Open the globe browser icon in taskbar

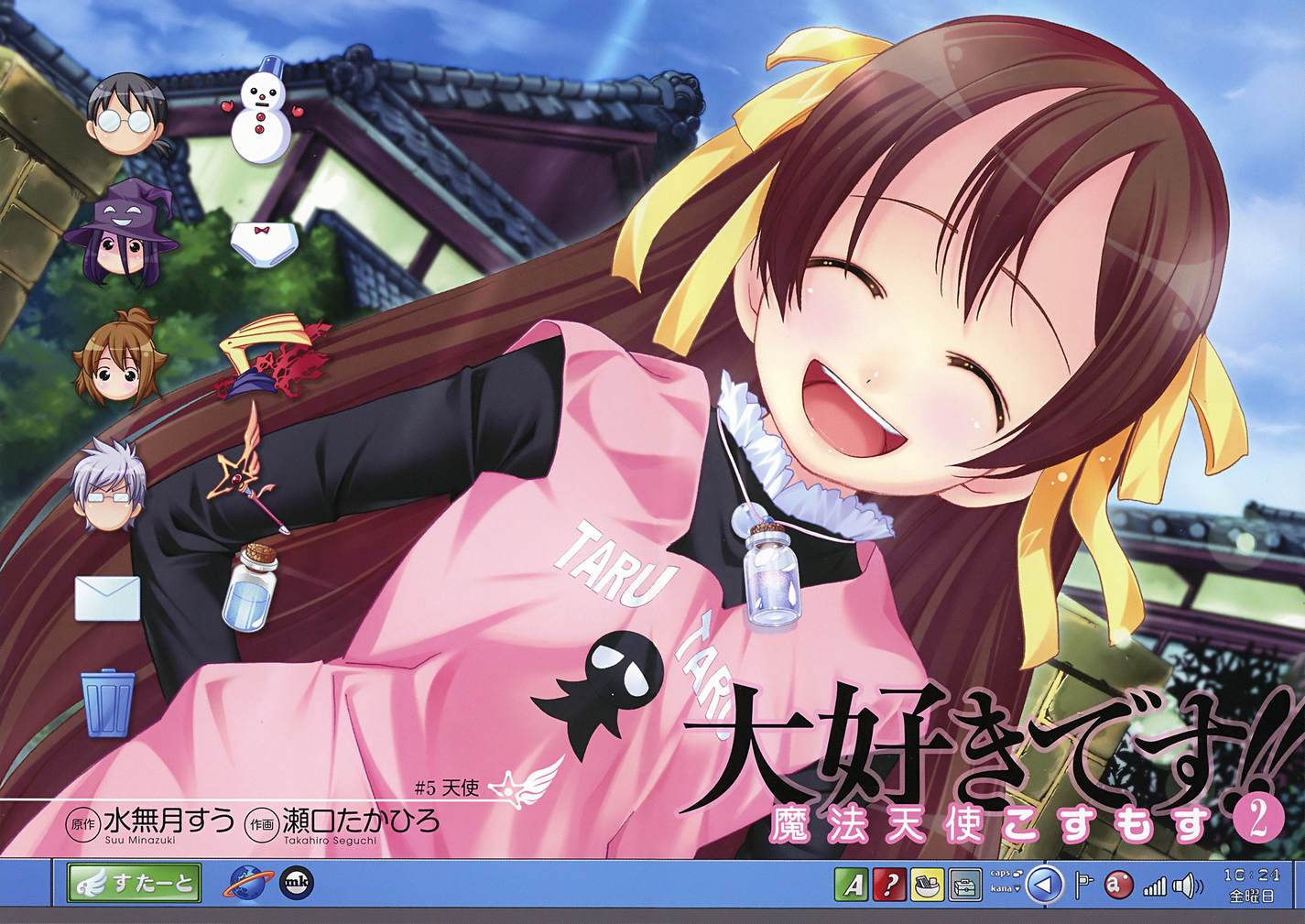coord(245,883)
